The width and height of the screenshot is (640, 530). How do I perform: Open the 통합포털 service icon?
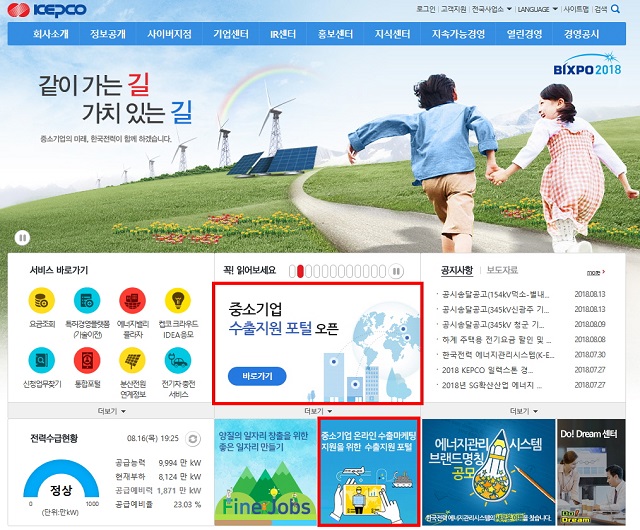[86, 360]
